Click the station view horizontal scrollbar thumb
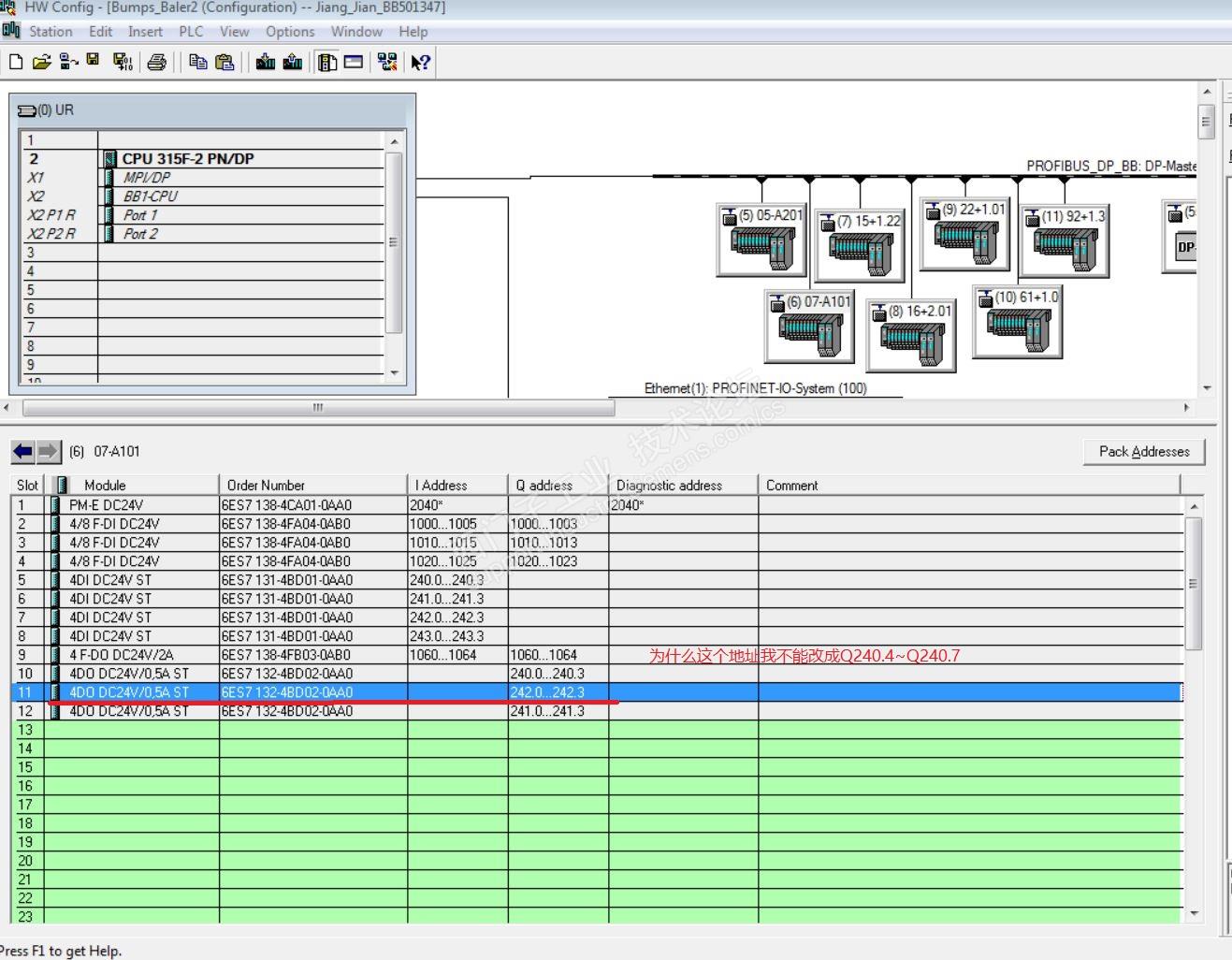 pyautogui.click(x=318, y=408)
